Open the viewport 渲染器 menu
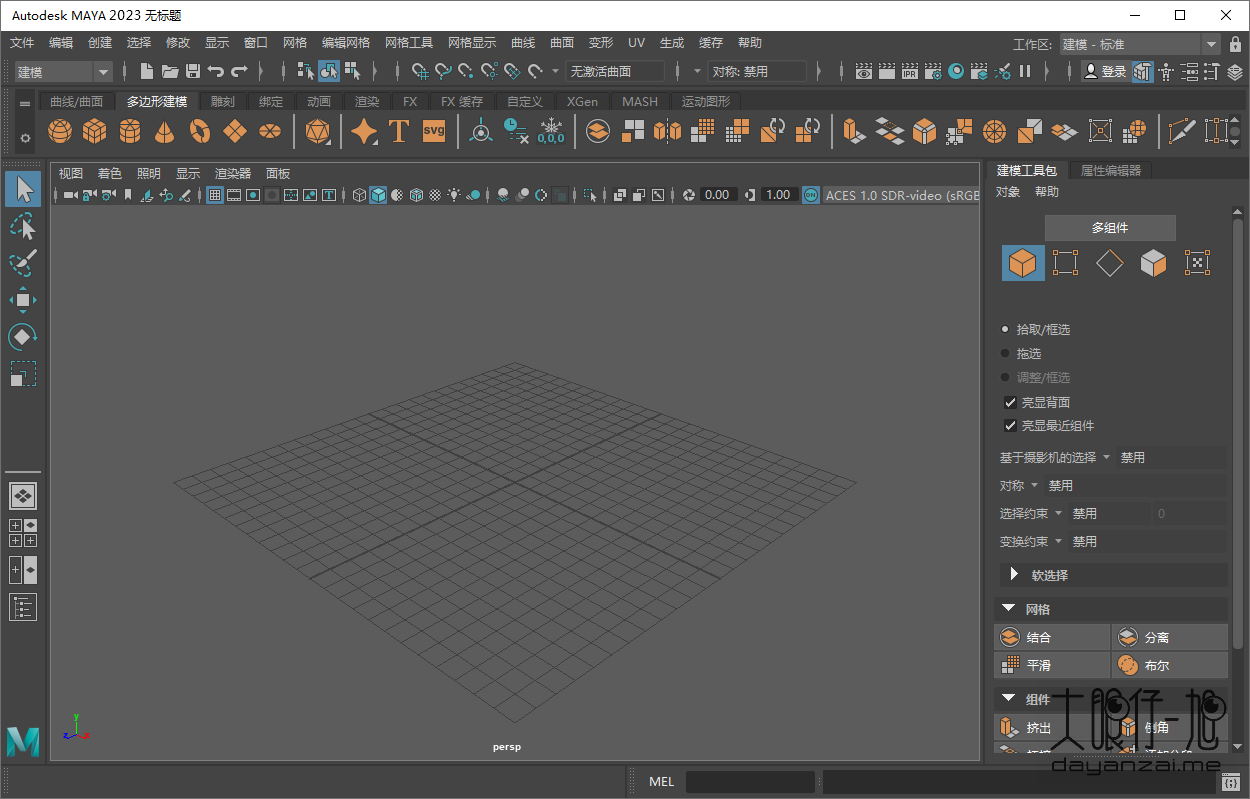This screenshot has height=799, width=1250. [233, 173]
